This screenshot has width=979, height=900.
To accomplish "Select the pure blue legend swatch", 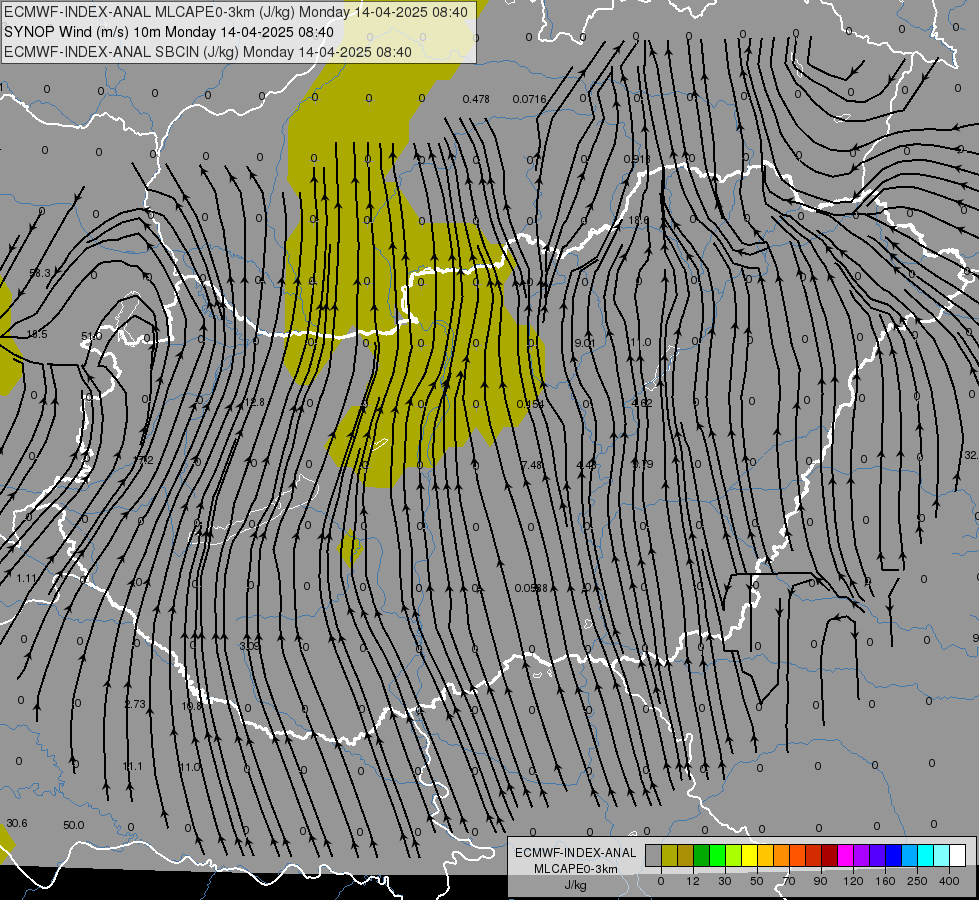I will pos(894,855).
